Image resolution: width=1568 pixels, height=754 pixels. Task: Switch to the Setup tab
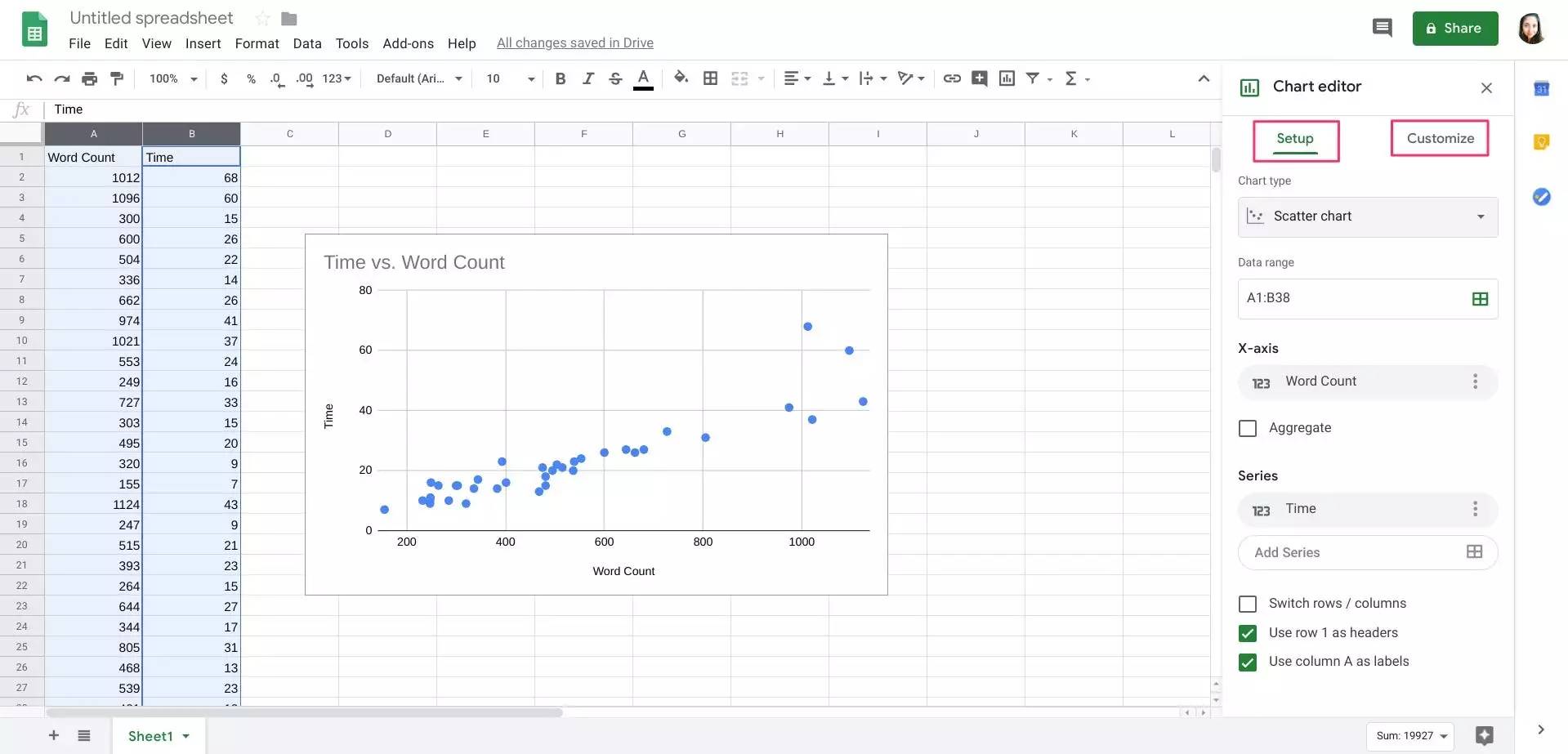point(1295,140)
